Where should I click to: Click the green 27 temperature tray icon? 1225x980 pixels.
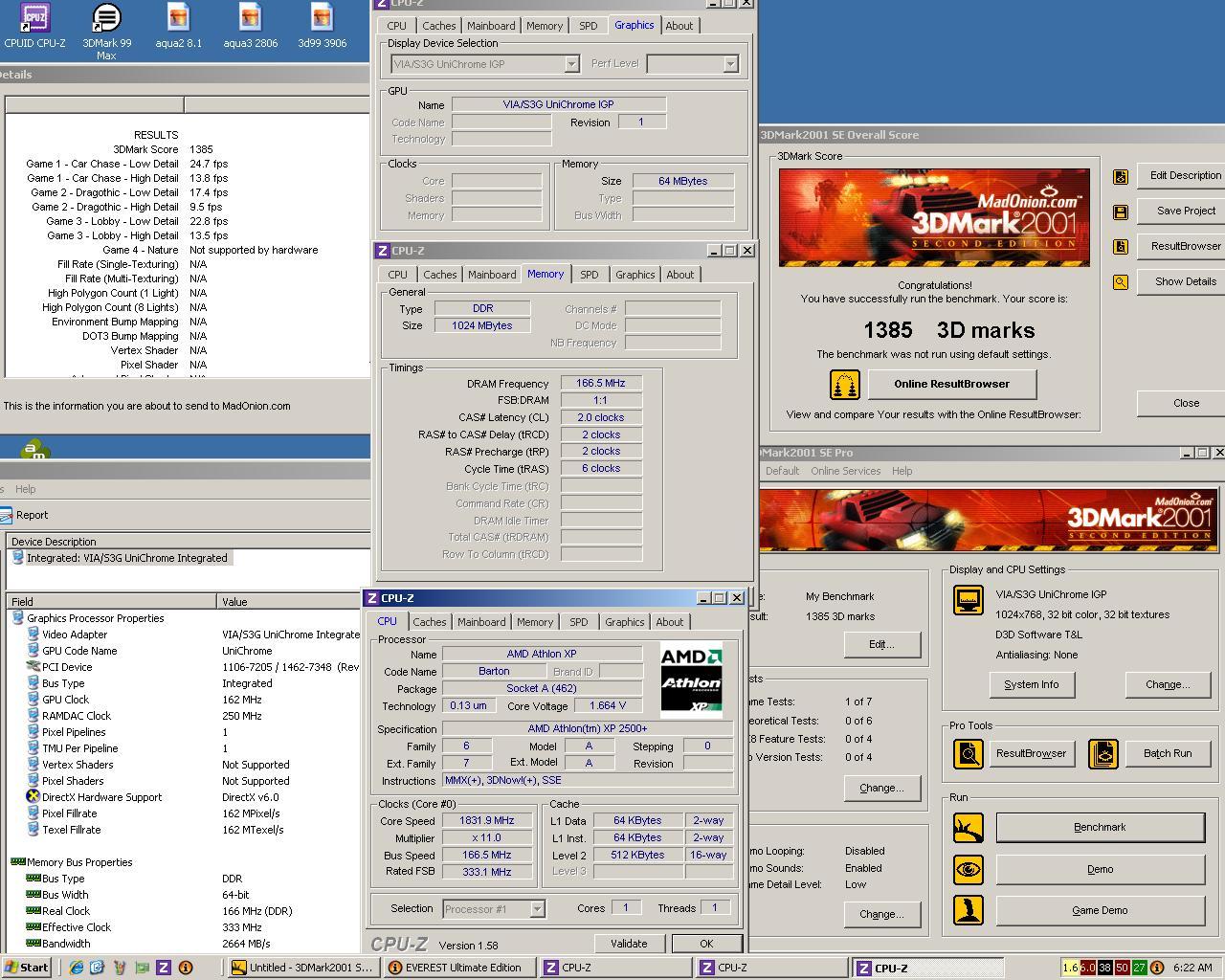[x=1140, y=968]
